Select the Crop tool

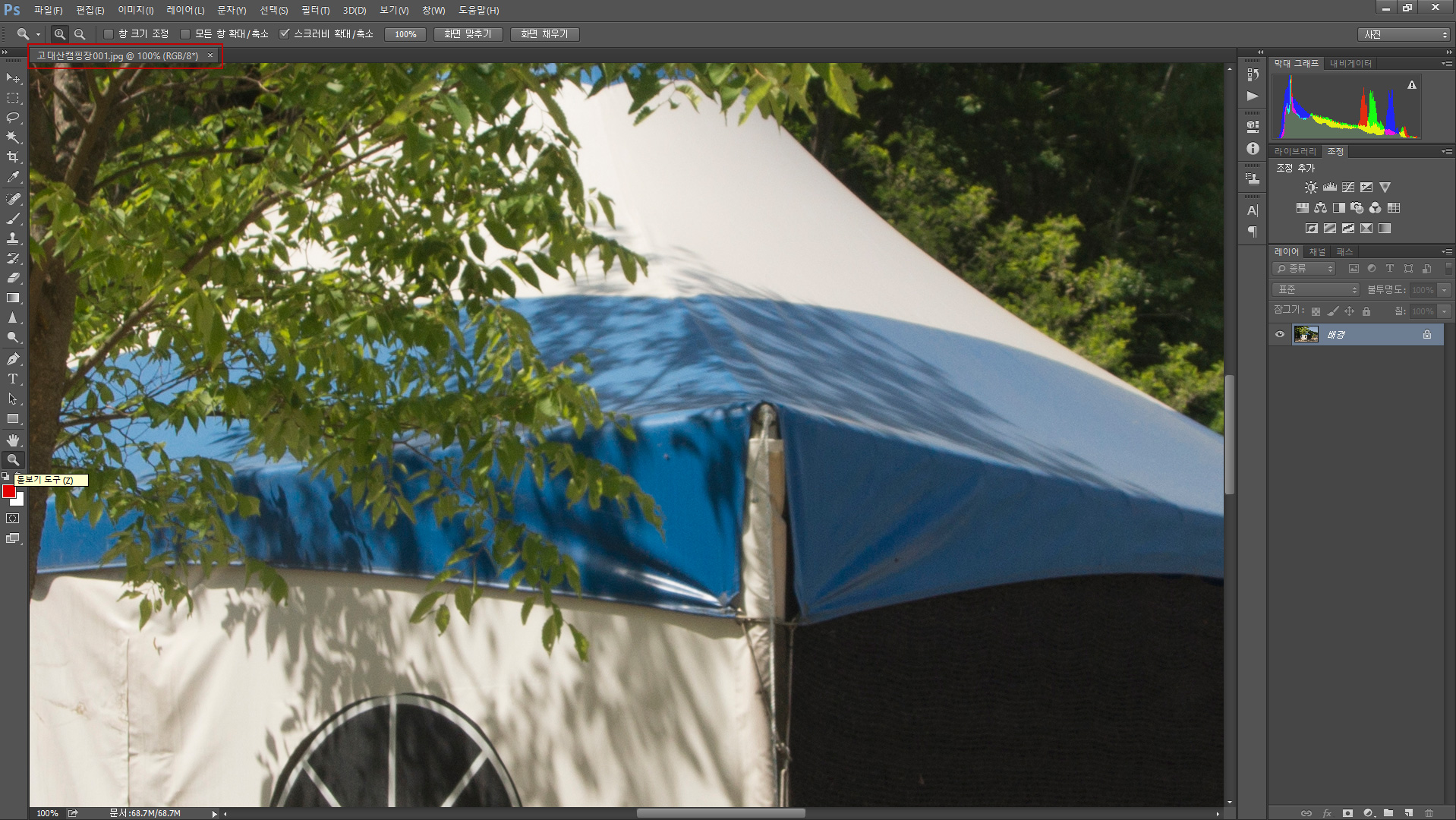pyautogui.click(x=13, y=157)
